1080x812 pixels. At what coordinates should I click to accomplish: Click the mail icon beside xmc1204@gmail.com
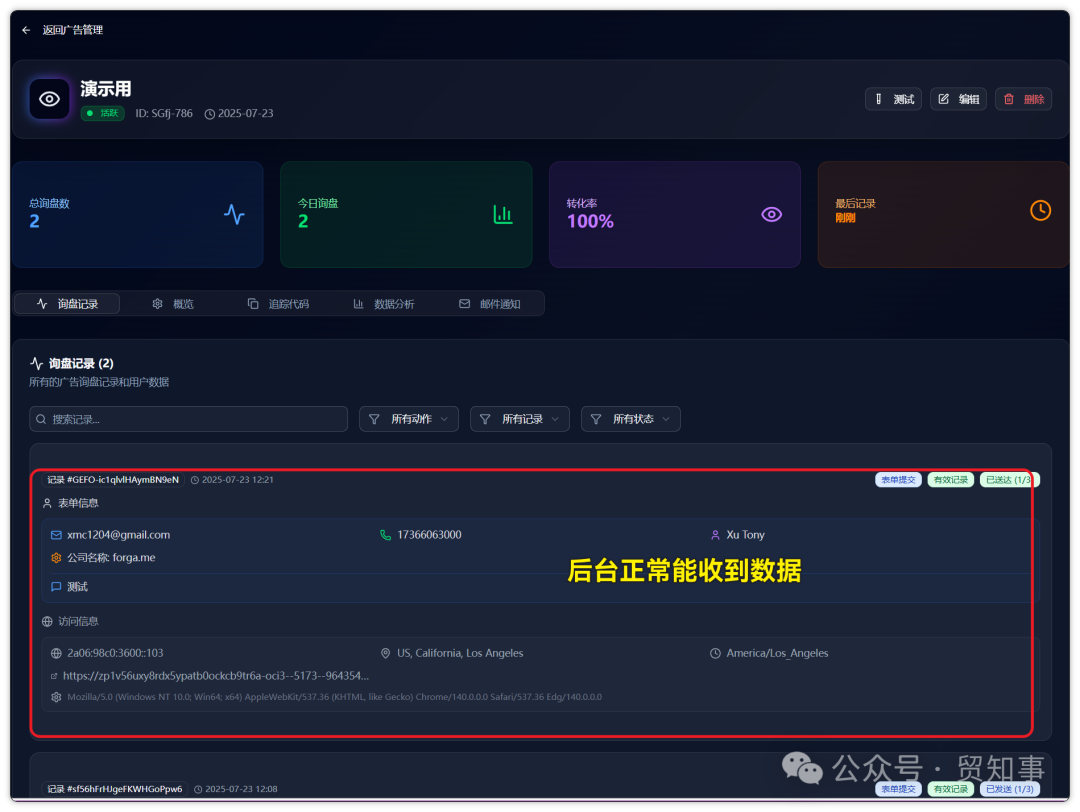55,535
